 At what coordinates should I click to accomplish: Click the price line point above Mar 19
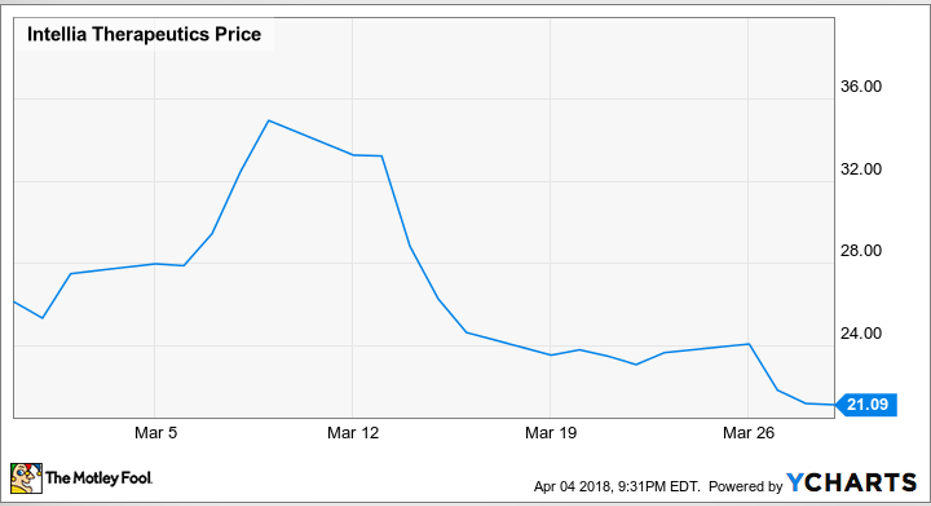point(551,355)
